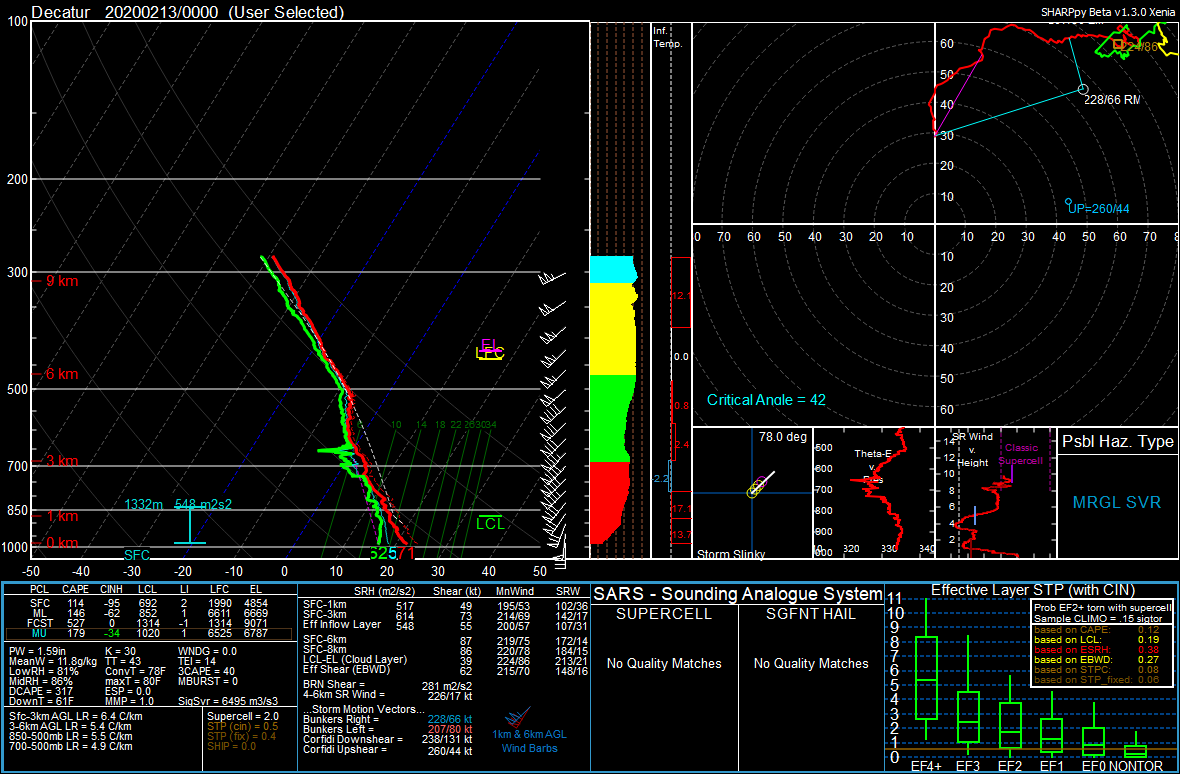Click the cyan segment of height bar

[613, 269]
